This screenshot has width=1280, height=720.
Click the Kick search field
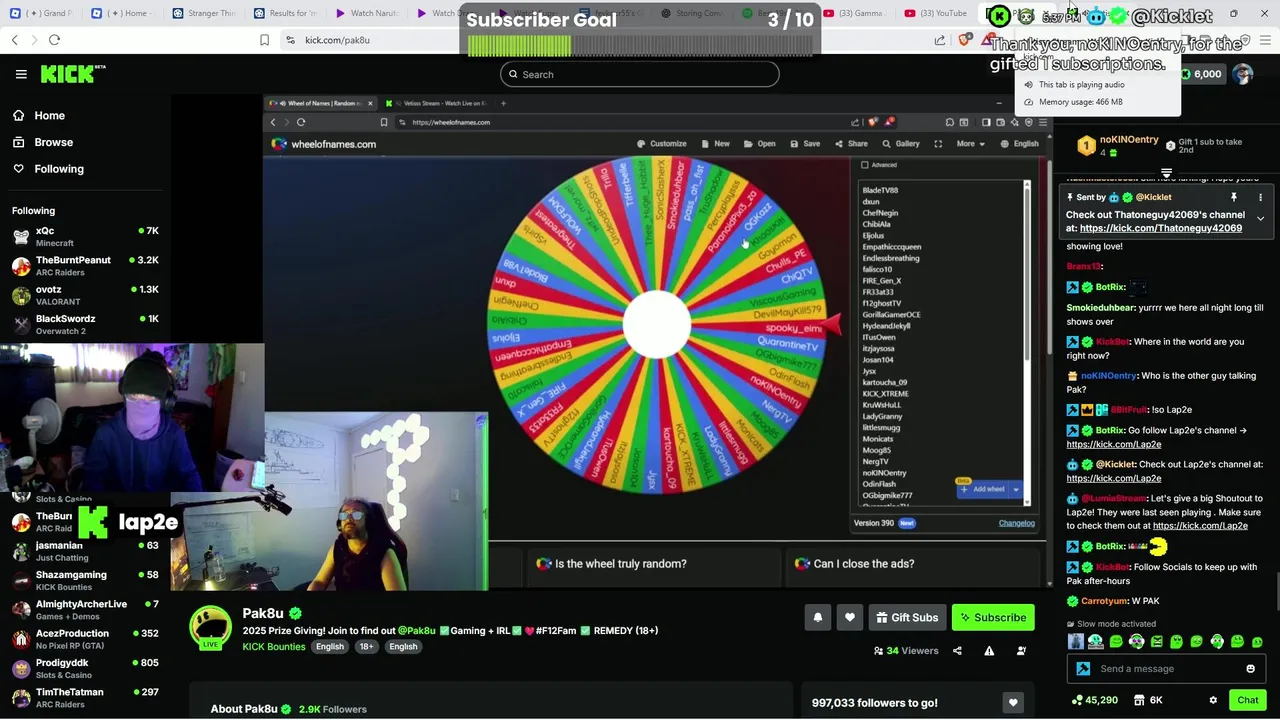(x=640, y=74)
